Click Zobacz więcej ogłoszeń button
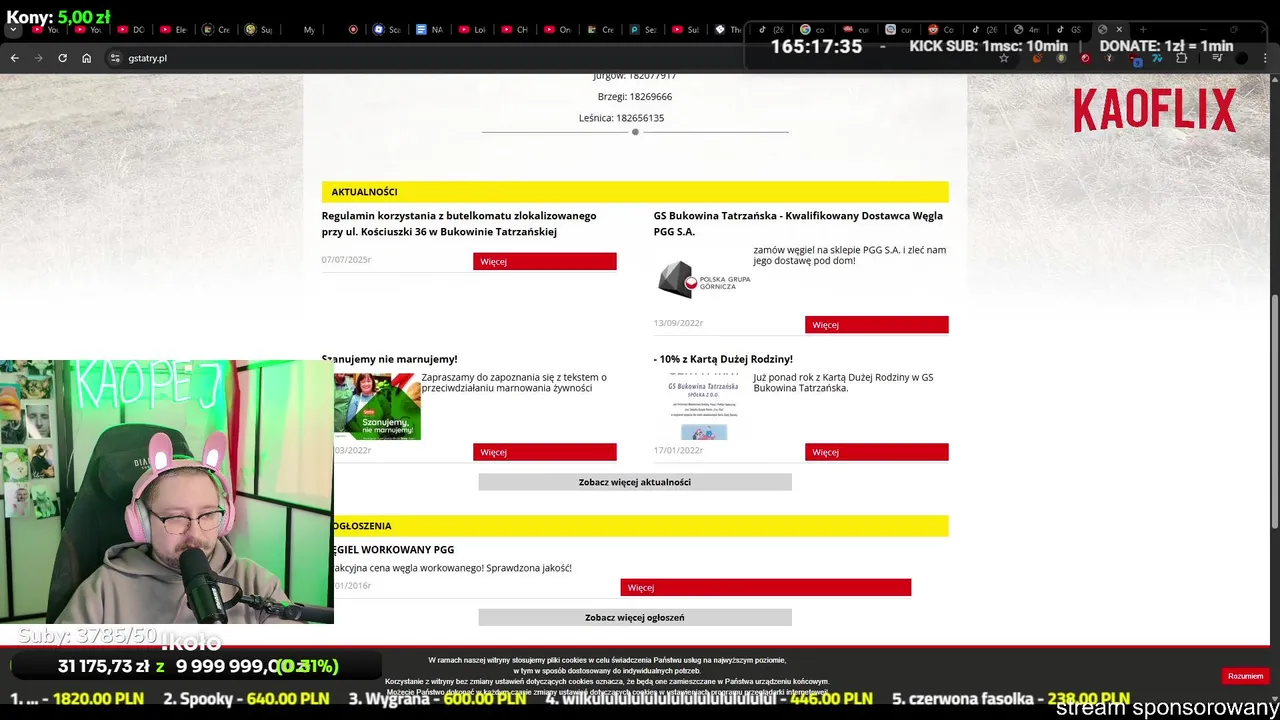Viewport: 1280px width, 720px height. [x=635, y=617]
